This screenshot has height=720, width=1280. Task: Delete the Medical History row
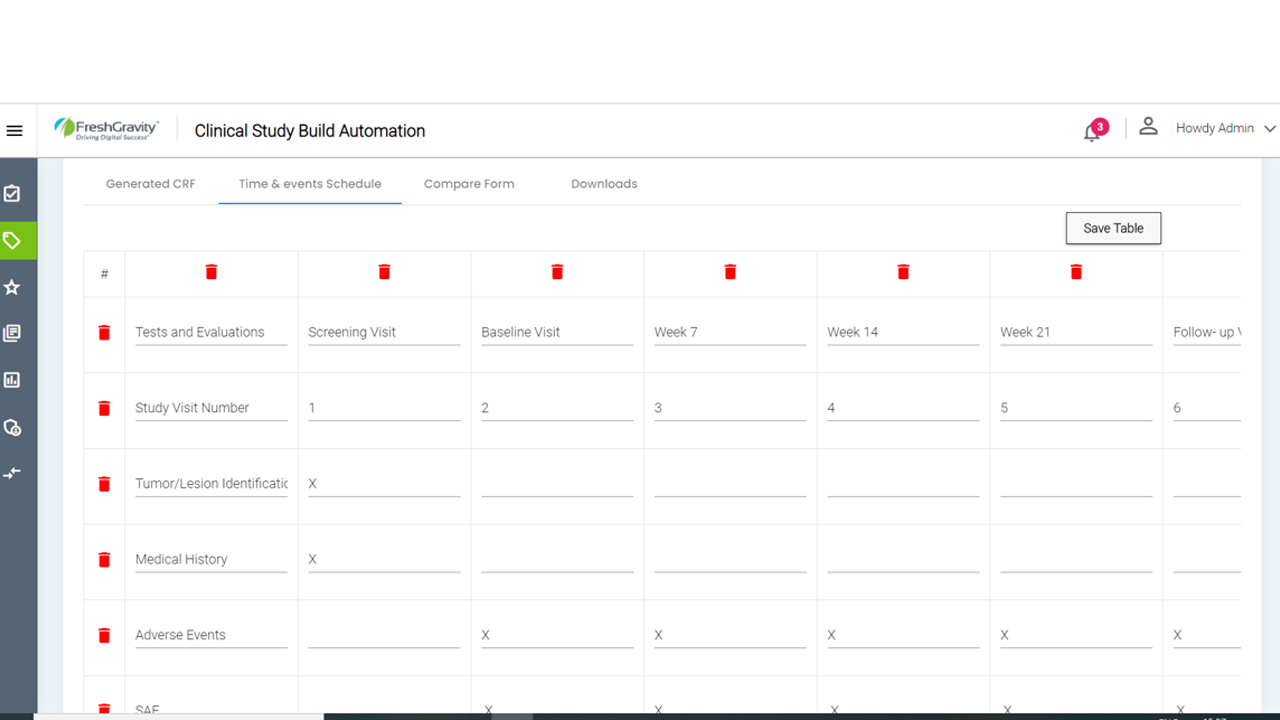click(104, 560)
